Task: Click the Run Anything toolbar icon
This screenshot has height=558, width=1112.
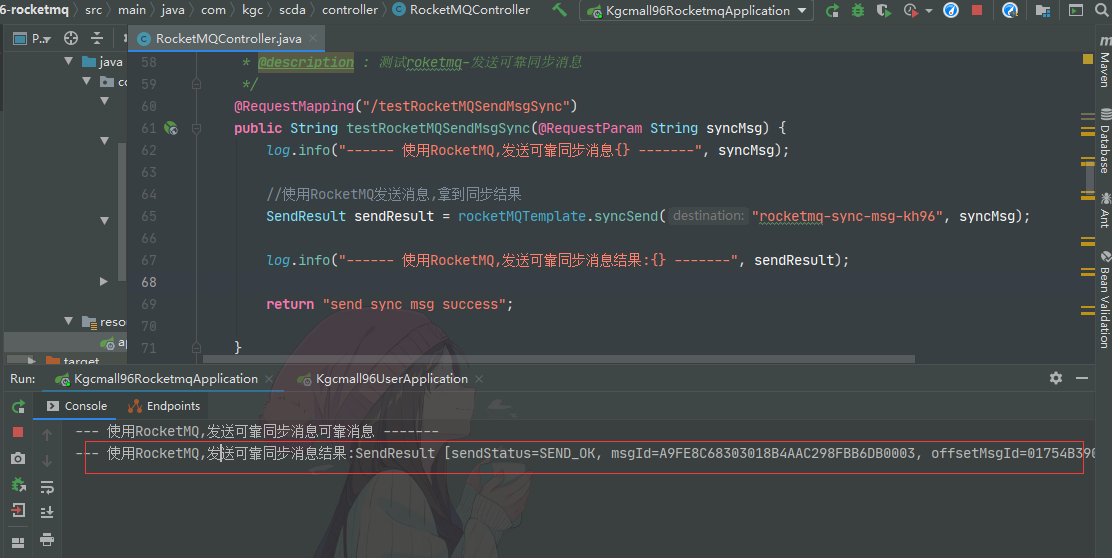Action: tap(1076, 11)
